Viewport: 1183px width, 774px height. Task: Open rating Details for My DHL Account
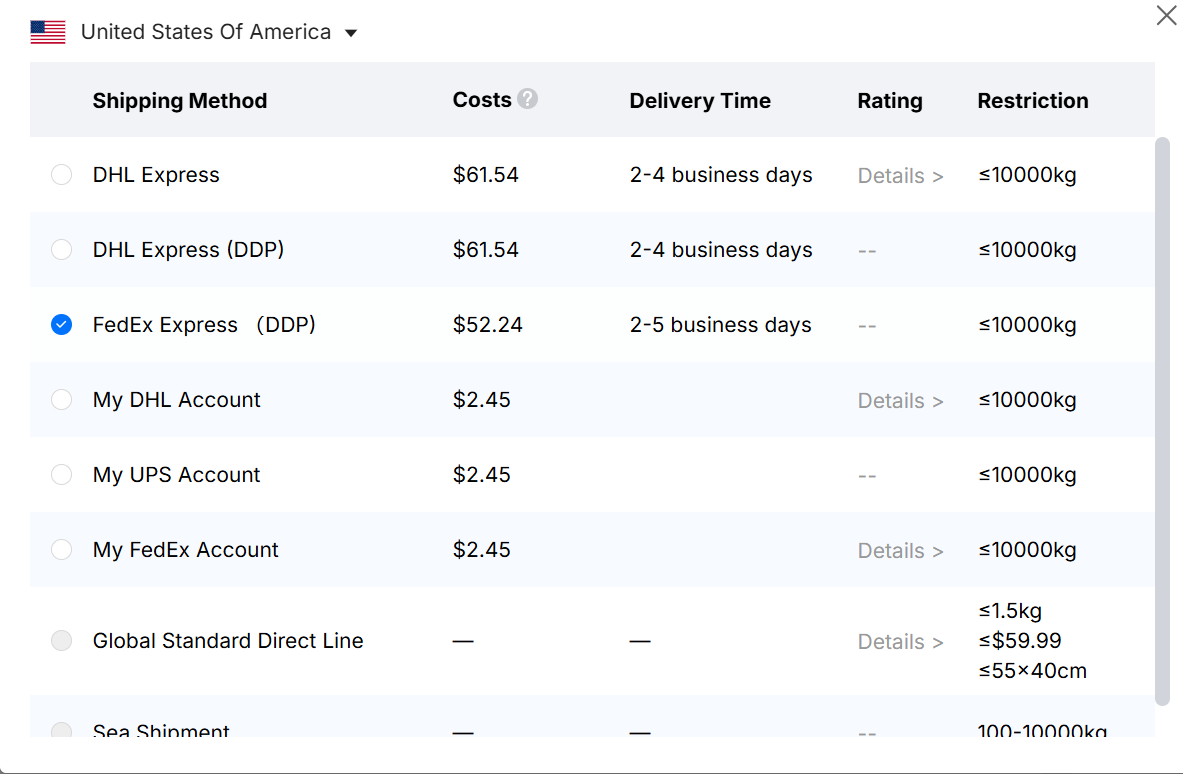[x=900, y=401]
